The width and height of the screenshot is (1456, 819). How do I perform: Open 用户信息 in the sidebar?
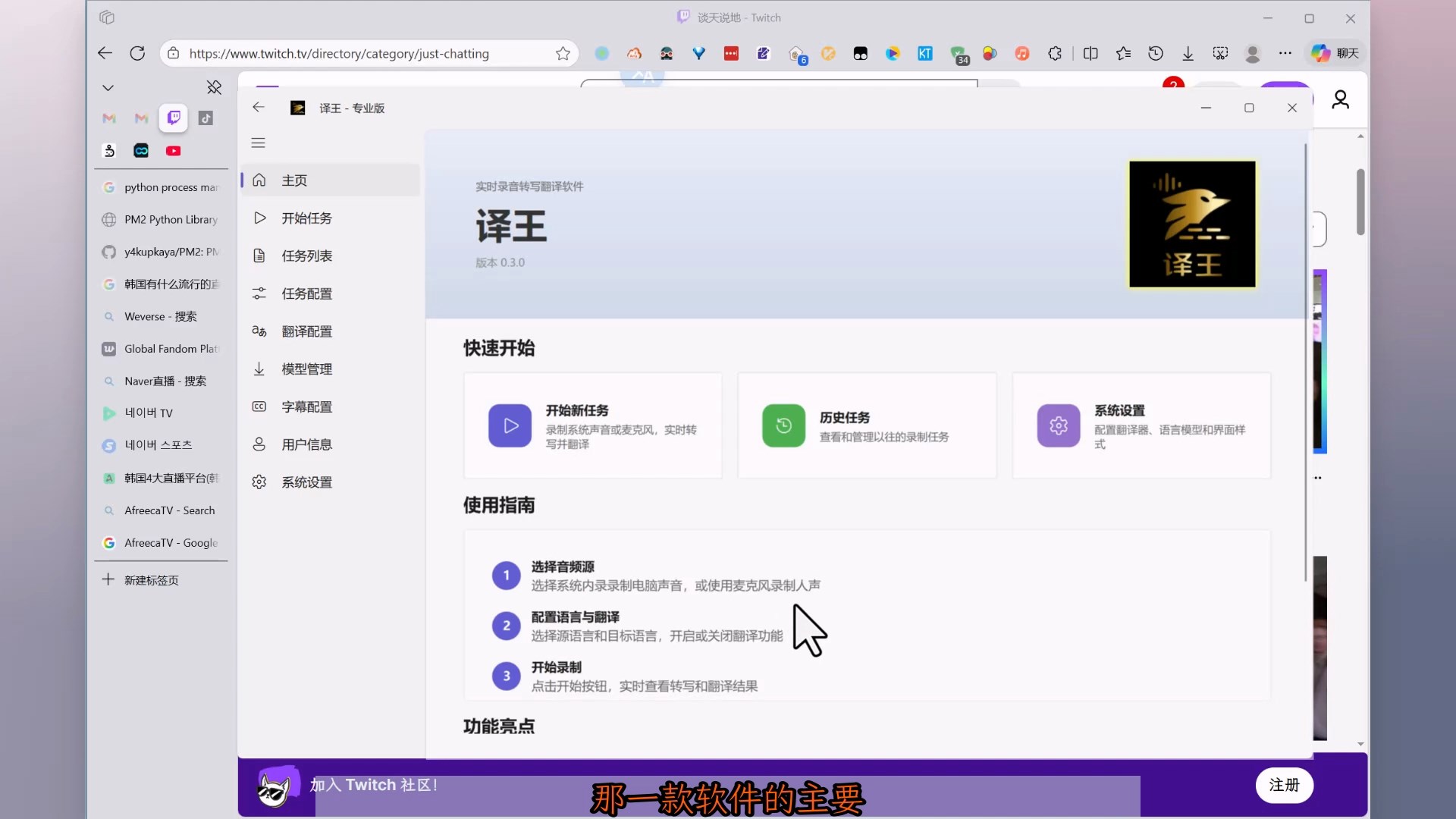tap(306, 444)
